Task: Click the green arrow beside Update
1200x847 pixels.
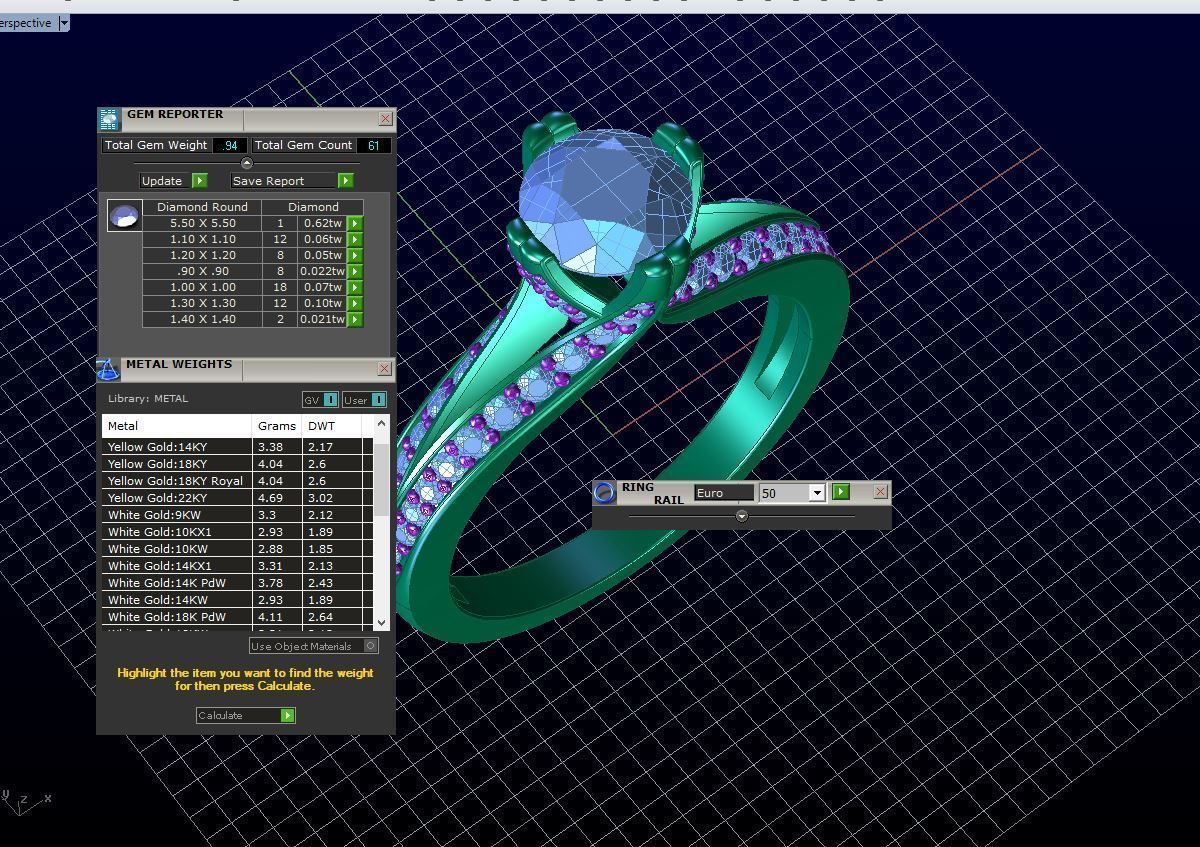Action: pyautogui.click(x=199, y=181)
